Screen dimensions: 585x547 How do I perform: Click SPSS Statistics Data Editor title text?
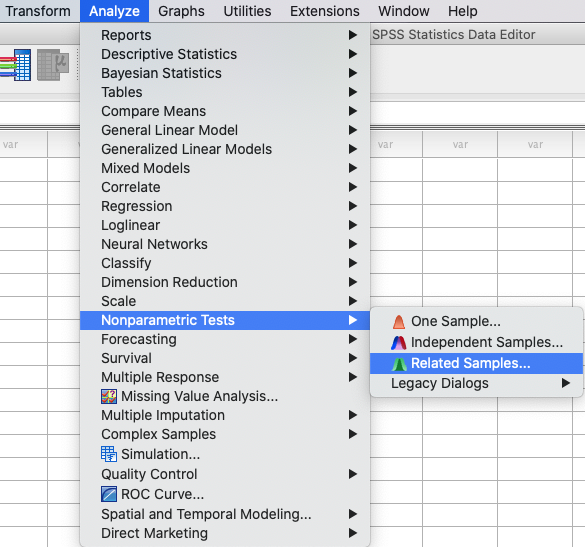pos(453,35)
